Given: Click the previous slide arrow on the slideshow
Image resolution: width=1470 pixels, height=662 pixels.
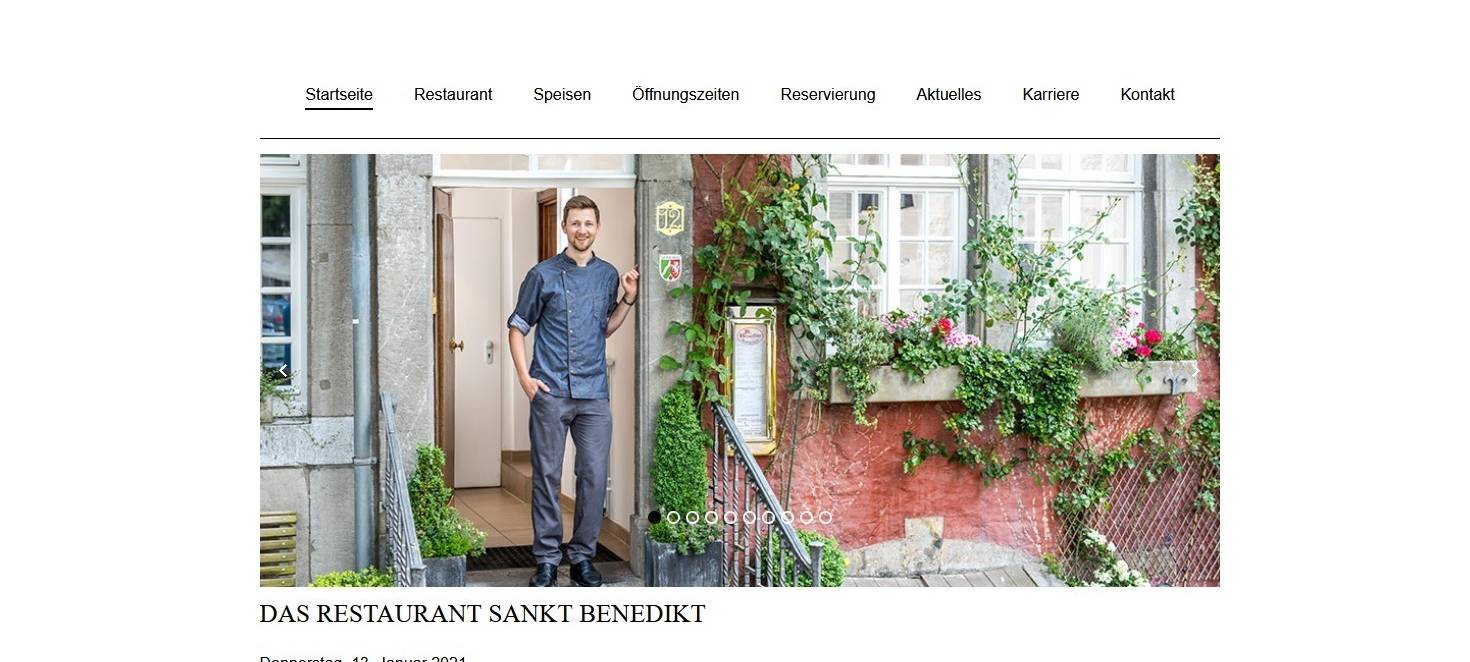Looking at the screenshot, I should 283,371.
